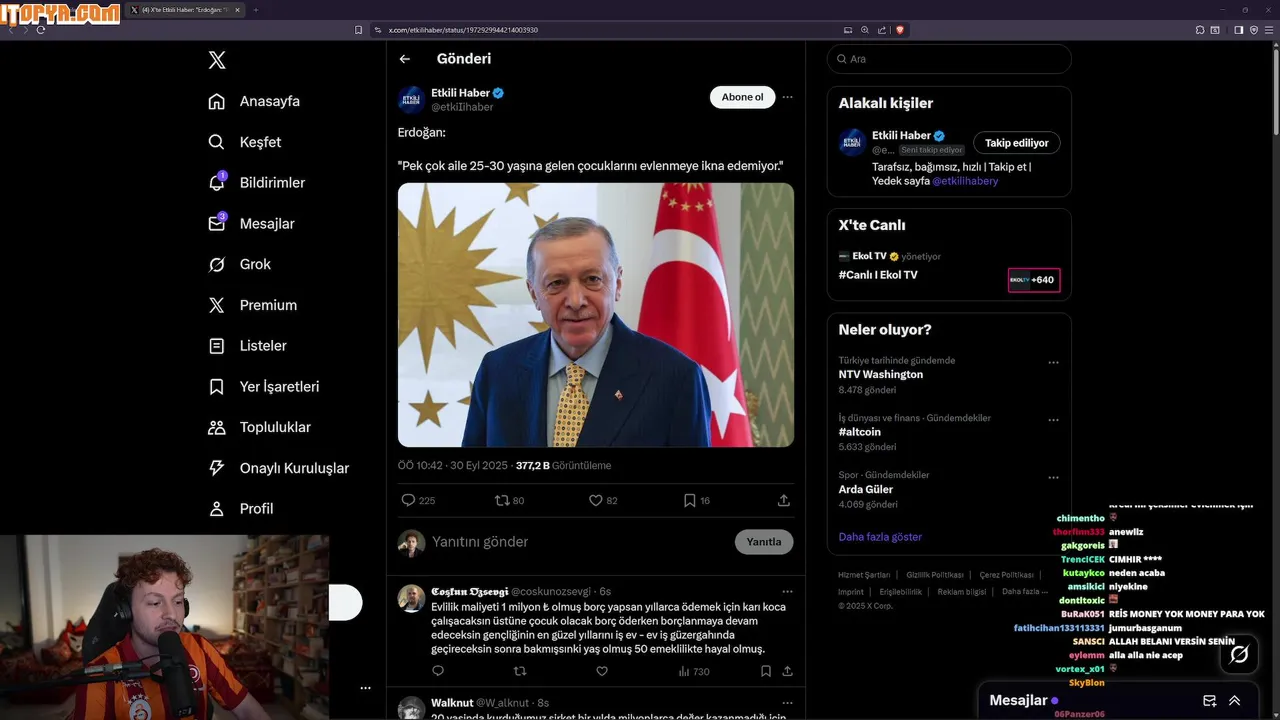Click Daha fazla göster link
Image resolution: width=1280 pixels, height=720 pixels.
[x=880, y=537]
